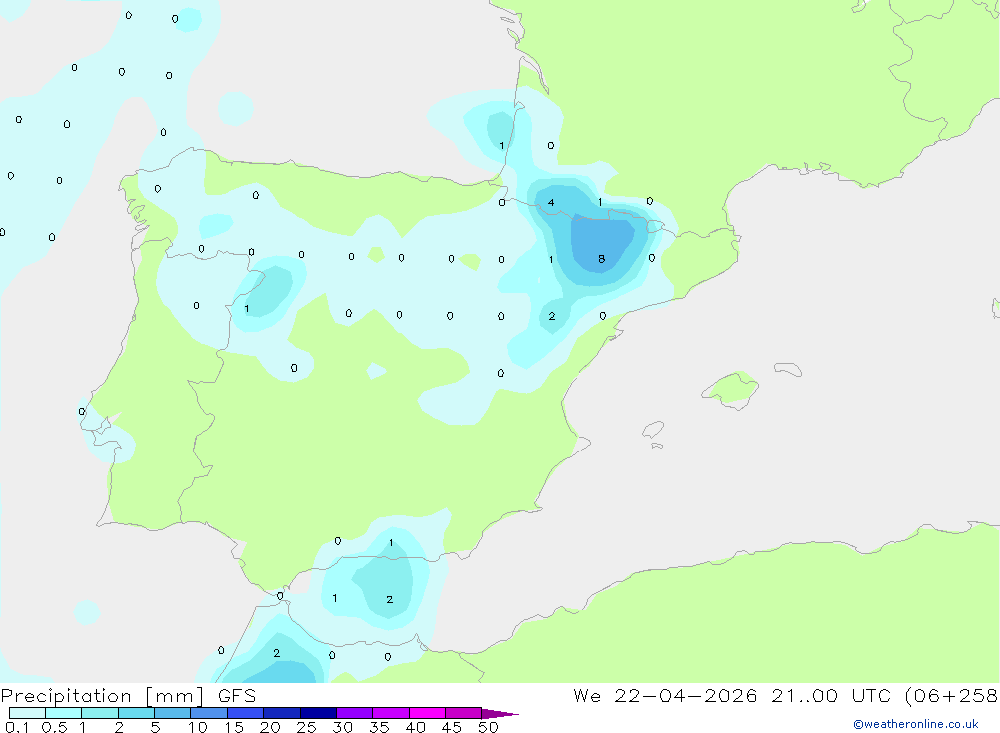Click the '4' precipitation value on the map
Screen dimensions: 1000x733
(551, 203)
